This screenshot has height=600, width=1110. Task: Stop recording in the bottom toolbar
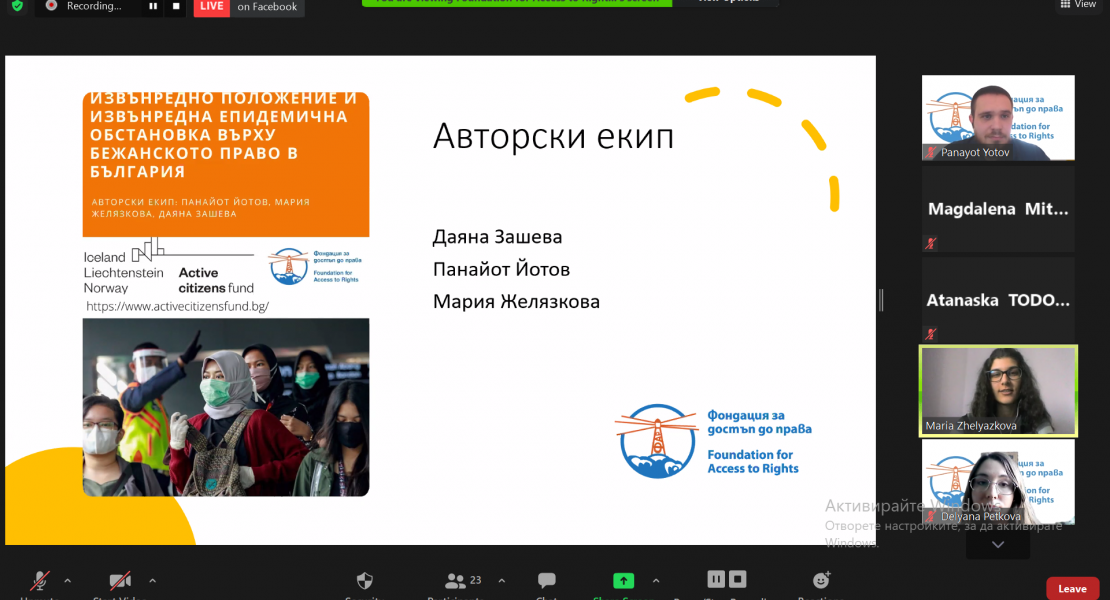point(738,579)
